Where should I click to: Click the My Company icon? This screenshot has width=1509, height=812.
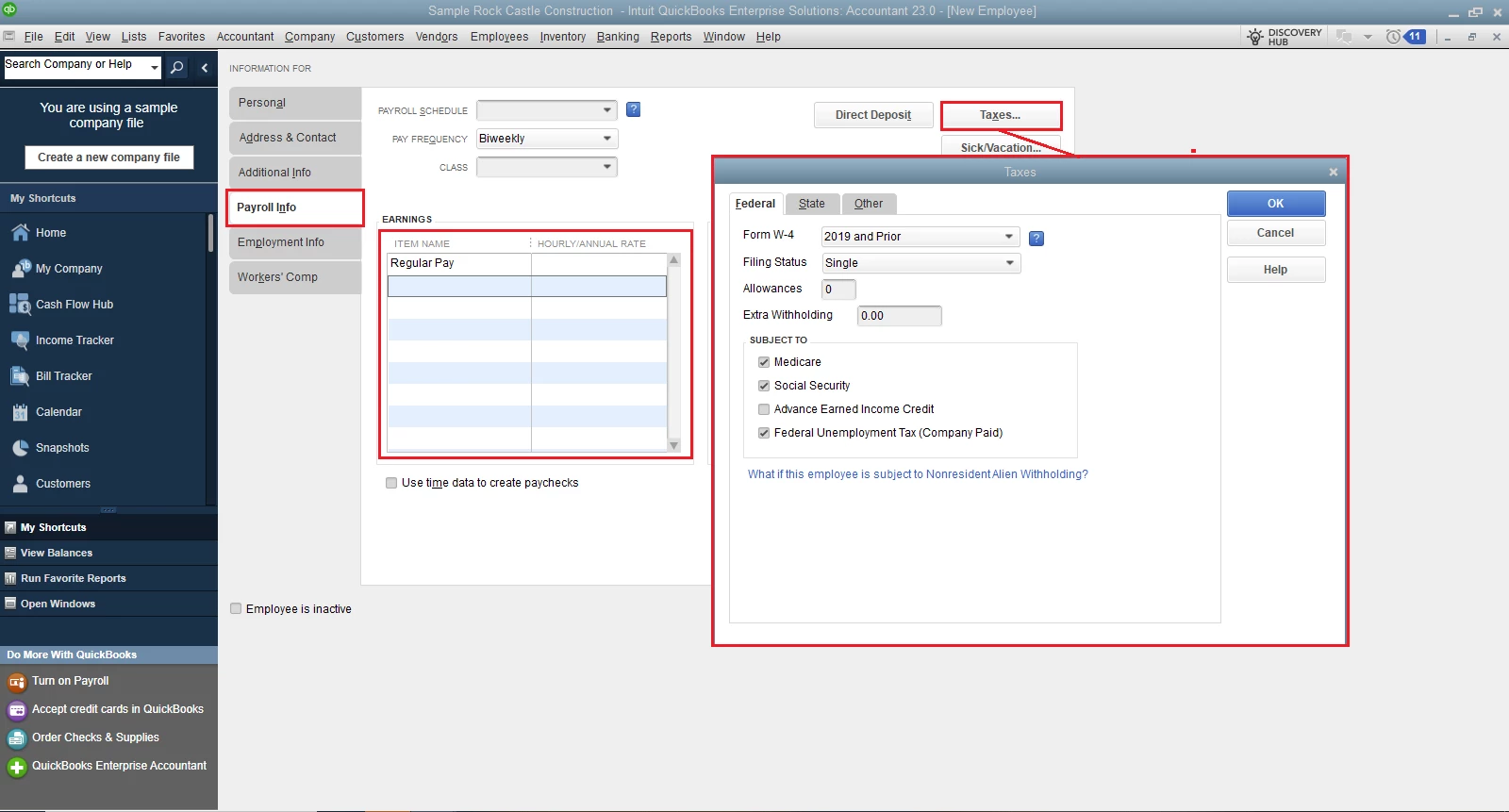coord(20,269)
